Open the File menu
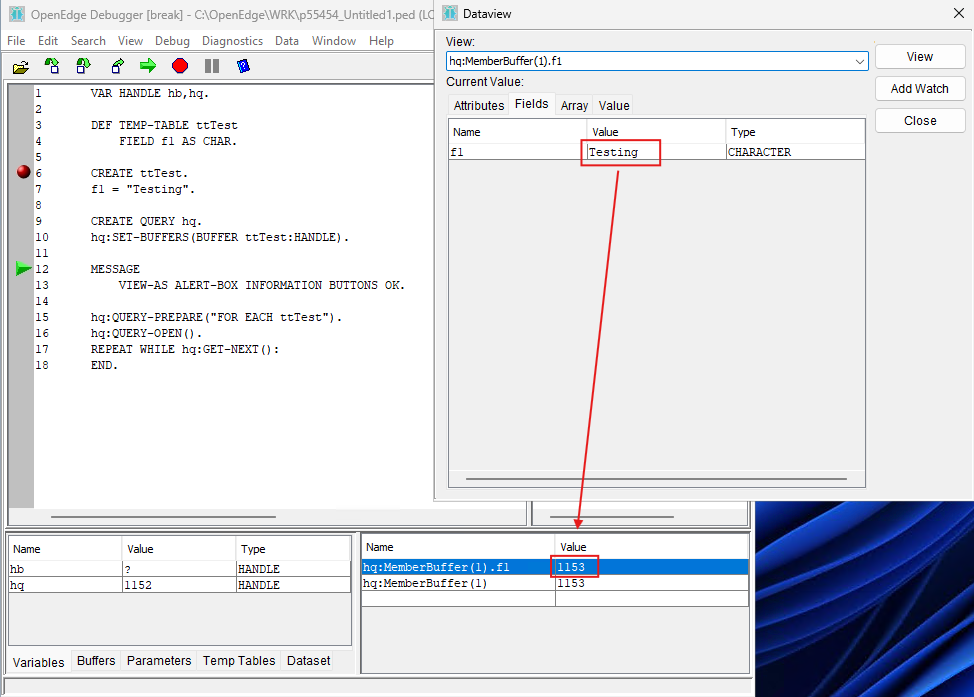This screenshot has height=697, width=974. [x=16, y=41]
